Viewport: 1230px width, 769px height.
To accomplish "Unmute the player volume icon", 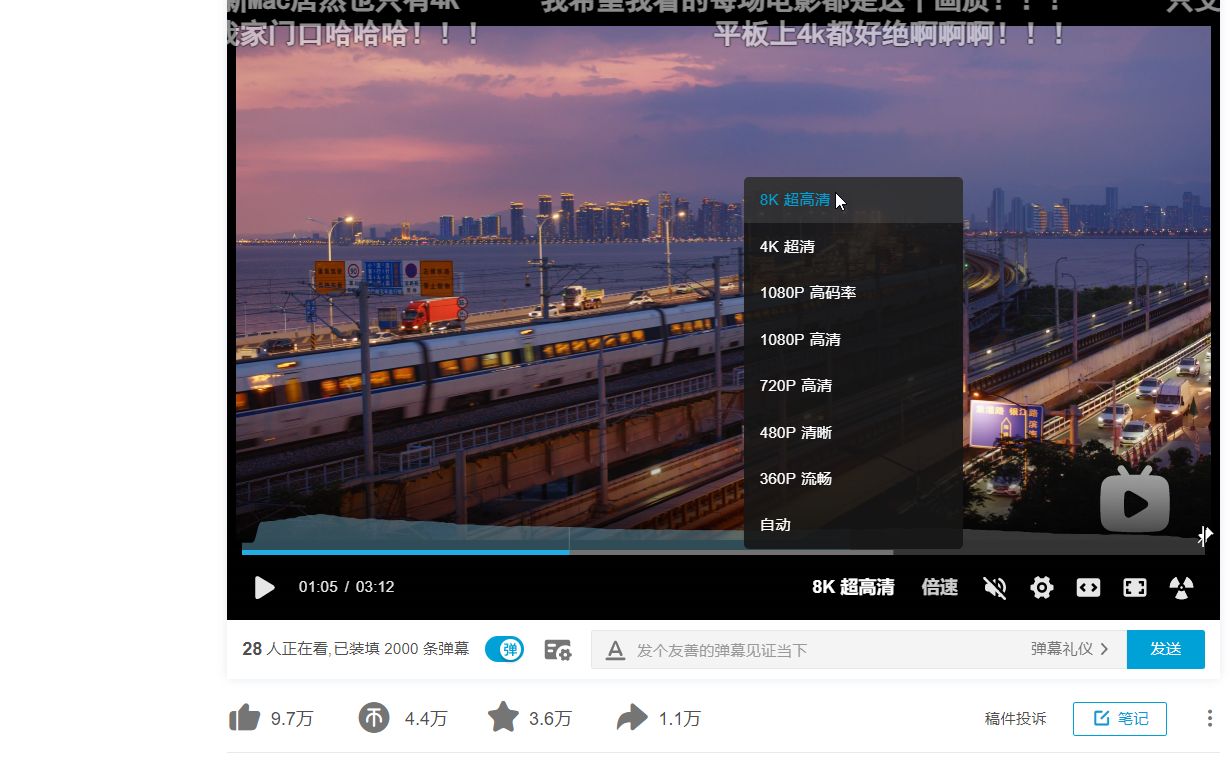I will coord(995,588).
